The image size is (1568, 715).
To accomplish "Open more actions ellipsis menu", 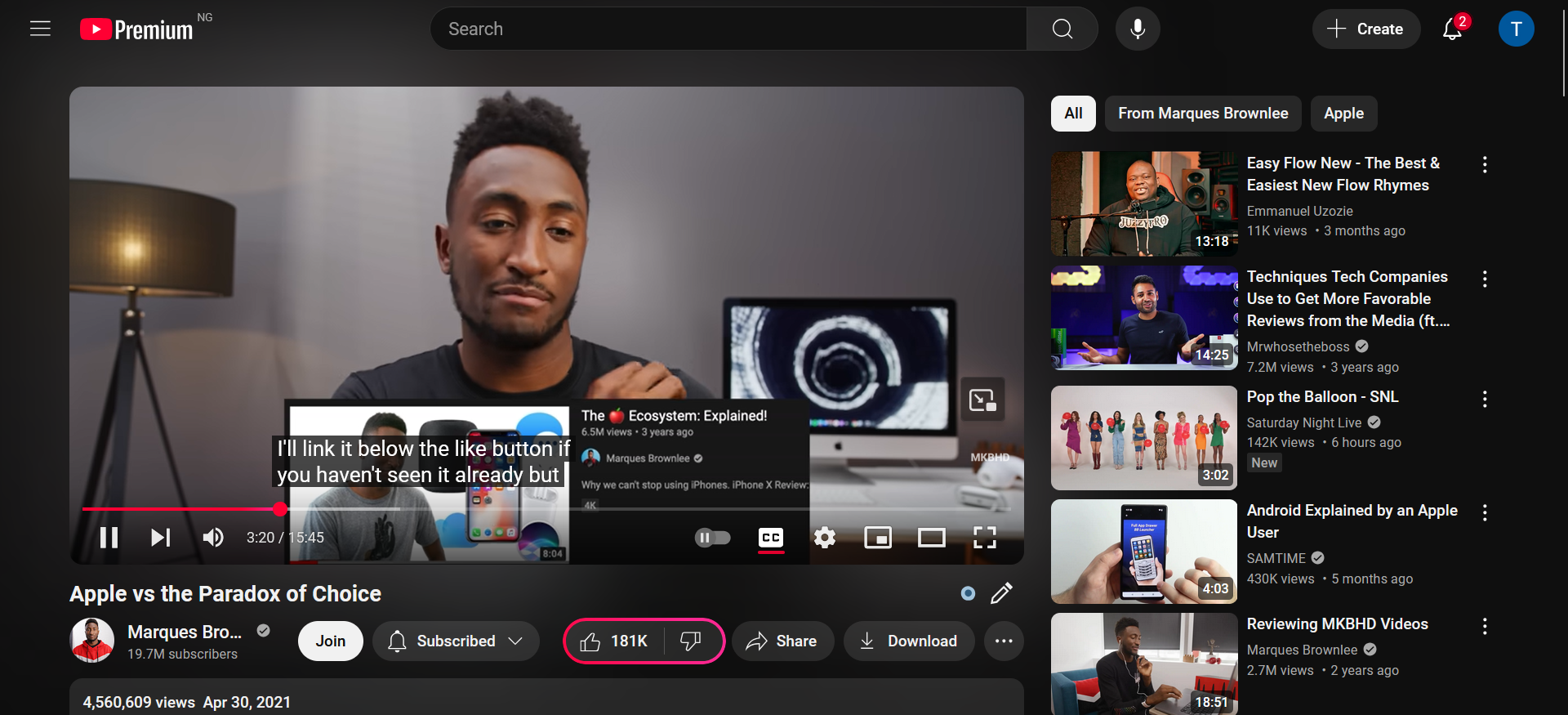I will (x=1004, y=641).
